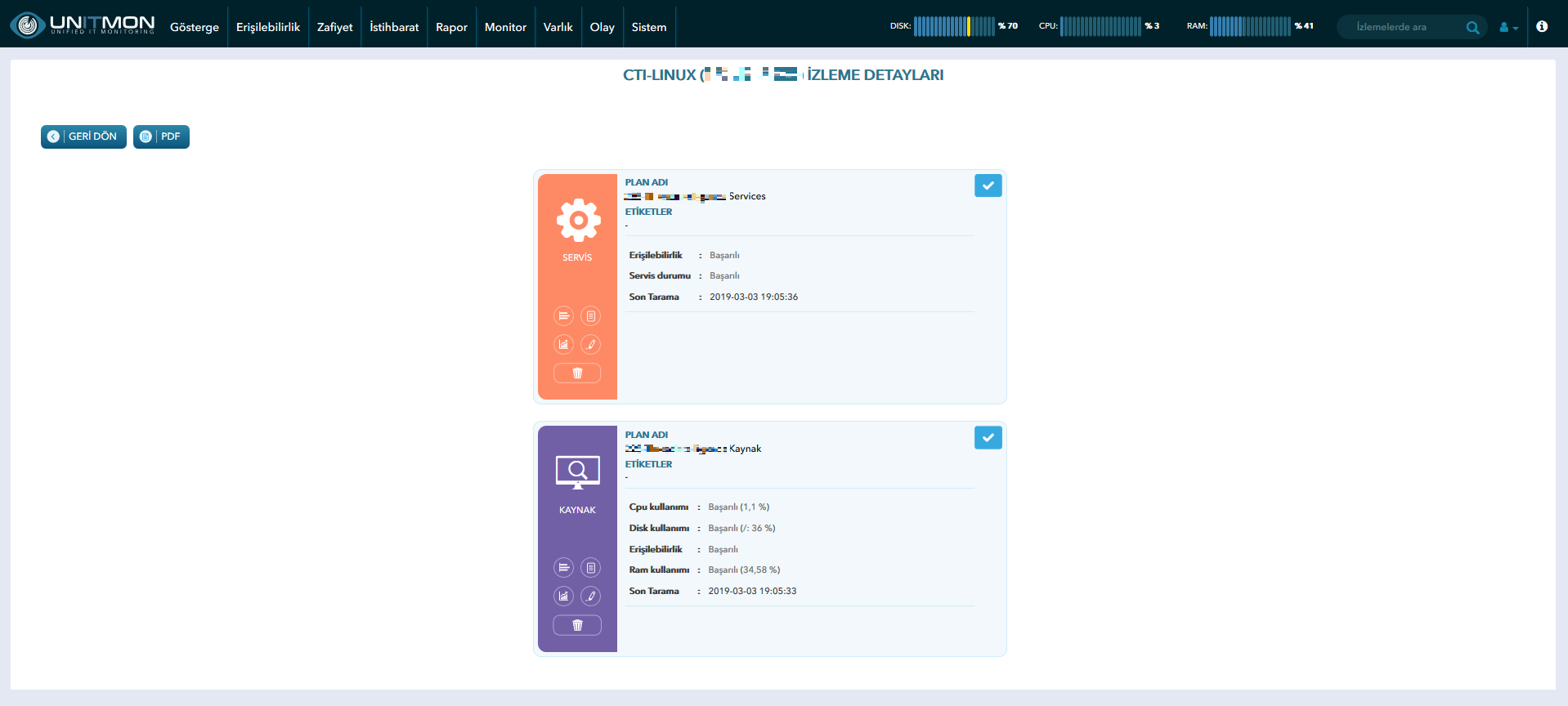The height and width of the screenshot is (706, 1568).
Task: Click the Servis gear icon
Action: [x=578, y=220]
